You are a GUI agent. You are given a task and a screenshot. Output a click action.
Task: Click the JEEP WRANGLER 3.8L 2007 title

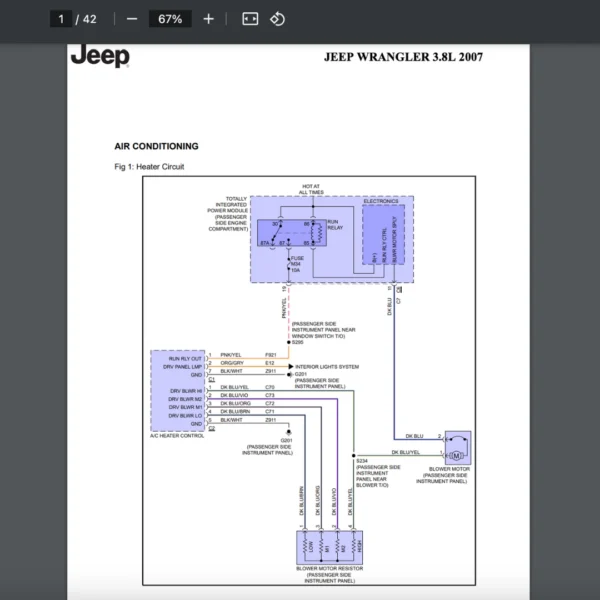coord(403,57)
